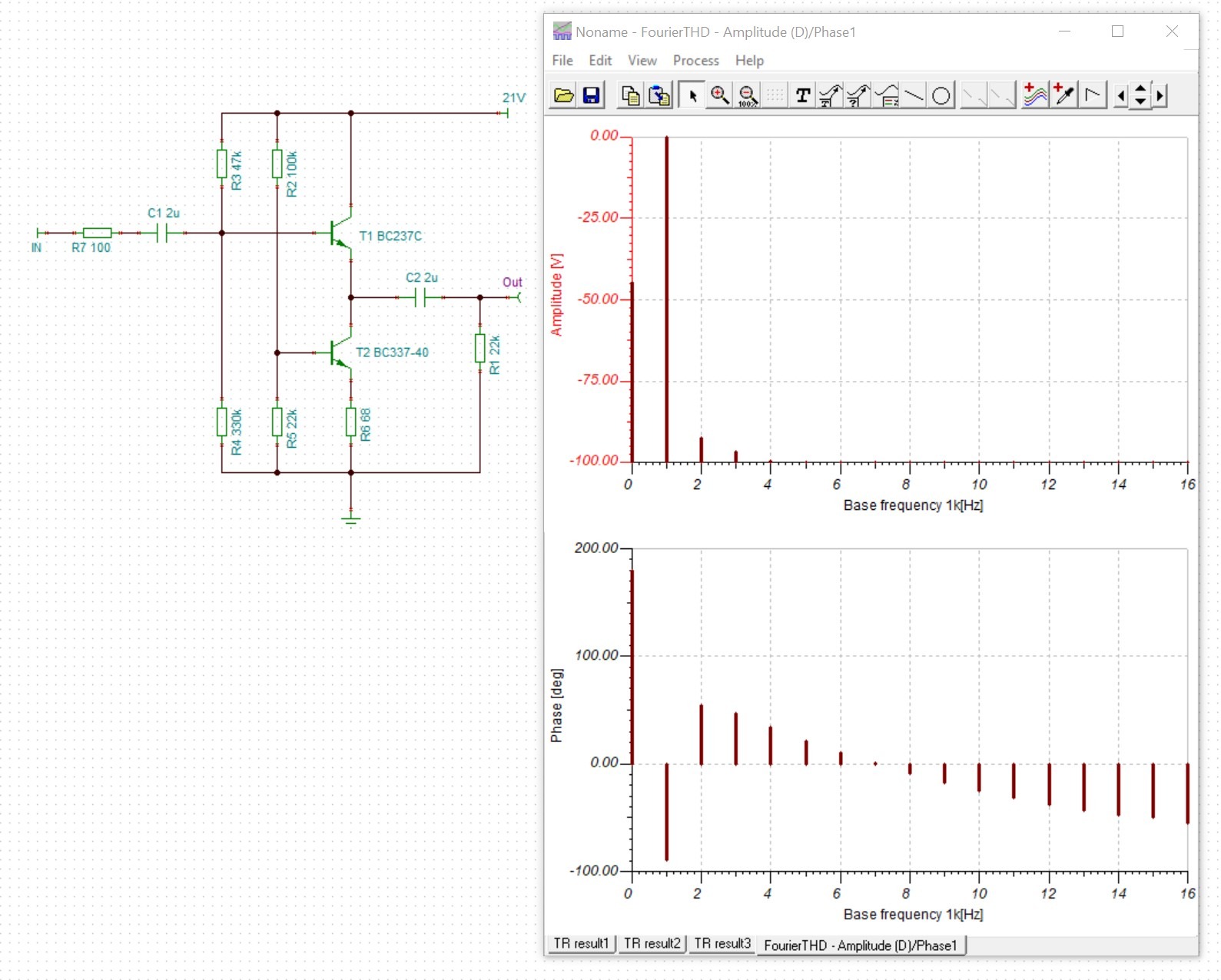The image size is (1221, 980).
Task: Click resistor R2 100k label
Action: click(292, 174)
